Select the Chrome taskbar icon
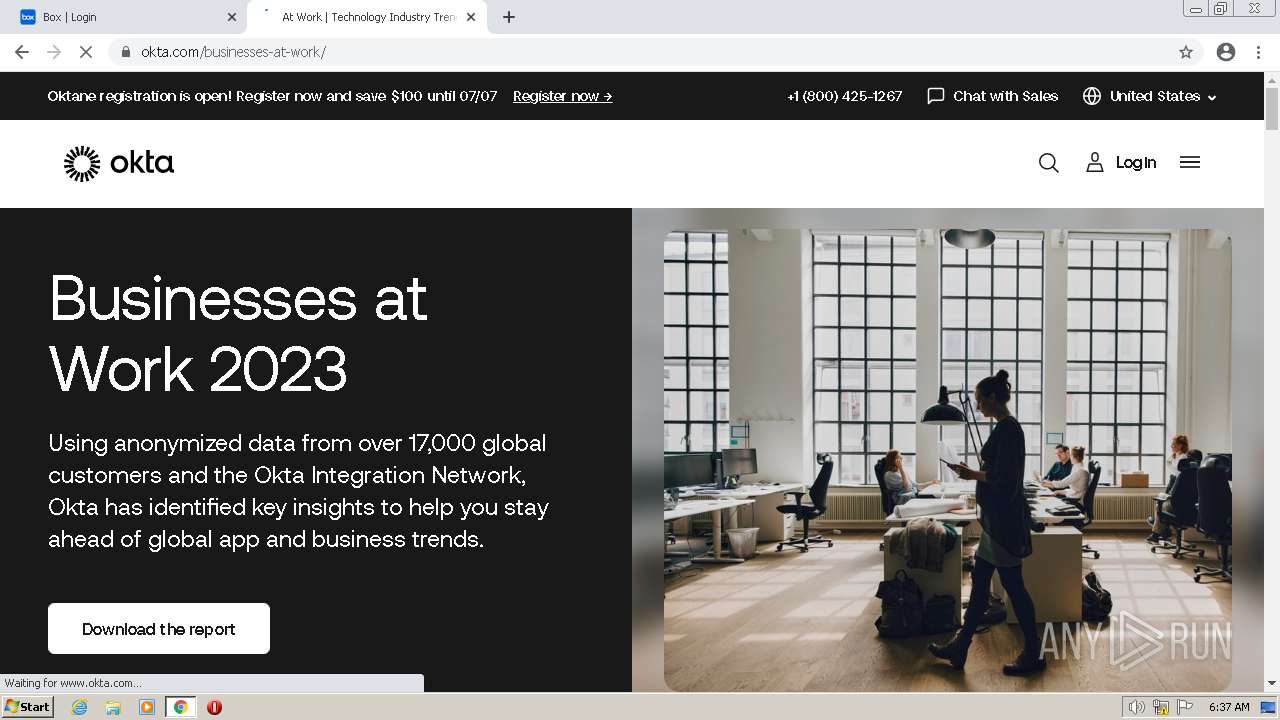The width and height of the screenshot is (1280, 720). (x=180, y=707)
